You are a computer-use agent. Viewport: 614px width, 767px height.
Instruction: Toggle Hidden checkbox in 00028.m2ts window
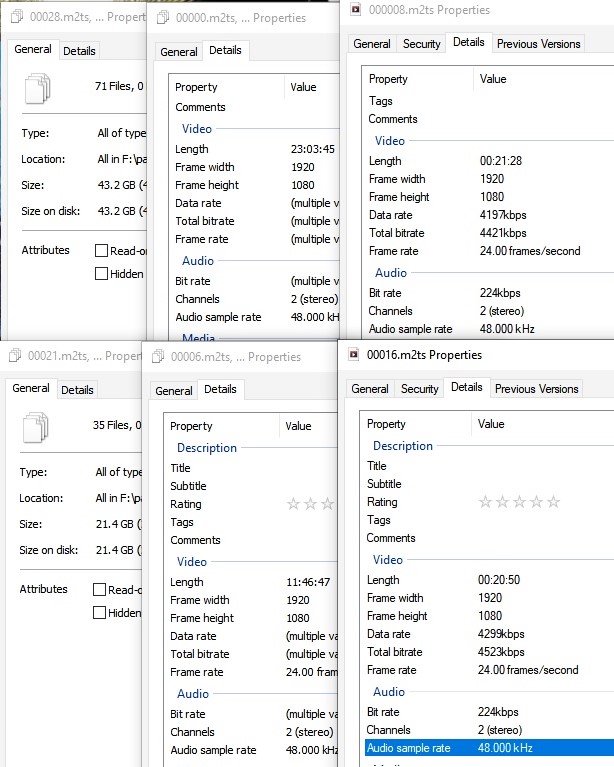click(101, 273)
